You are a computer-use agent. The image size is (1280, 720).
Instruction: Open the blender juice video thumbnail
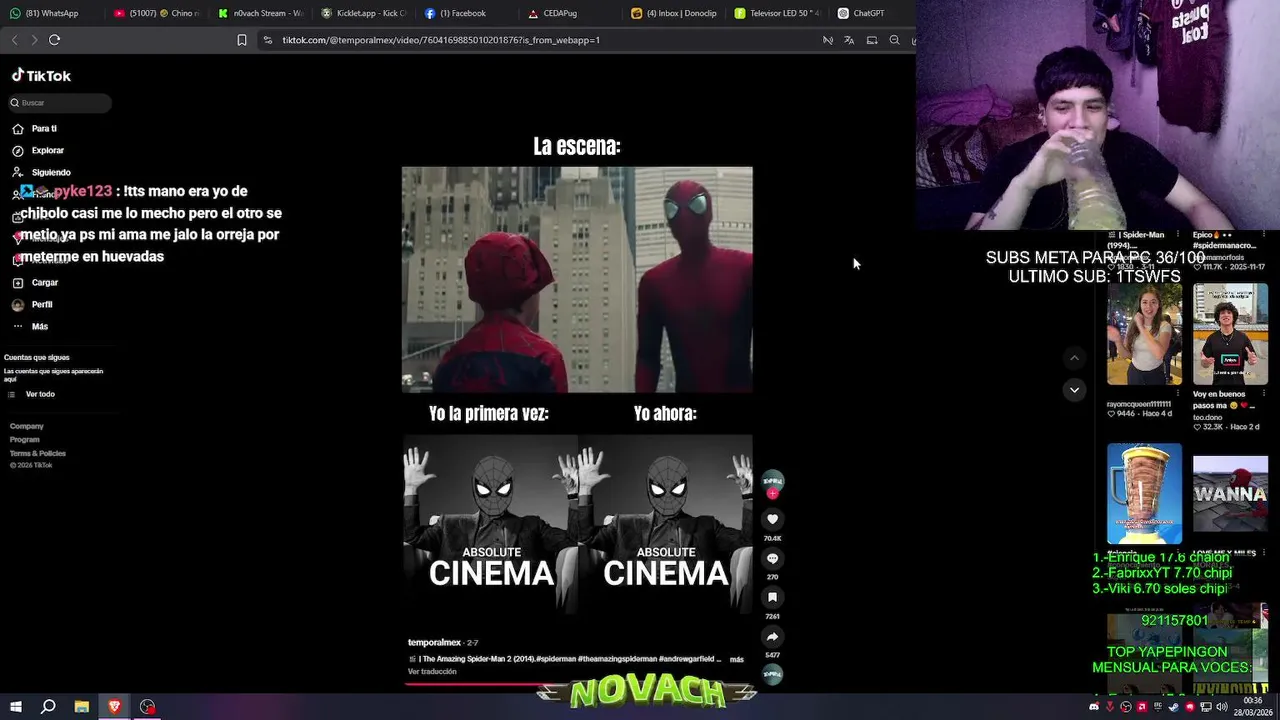pos(1144,494)
